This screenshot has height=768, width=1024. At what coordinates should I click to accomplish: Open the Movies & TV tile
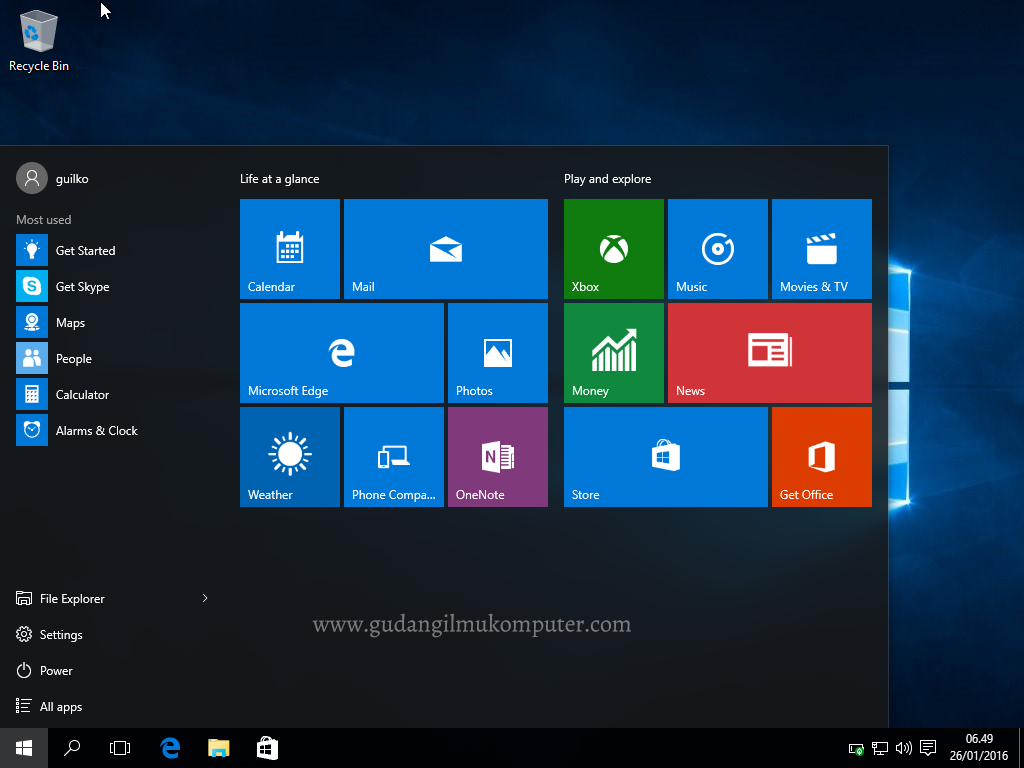point(821,249)
